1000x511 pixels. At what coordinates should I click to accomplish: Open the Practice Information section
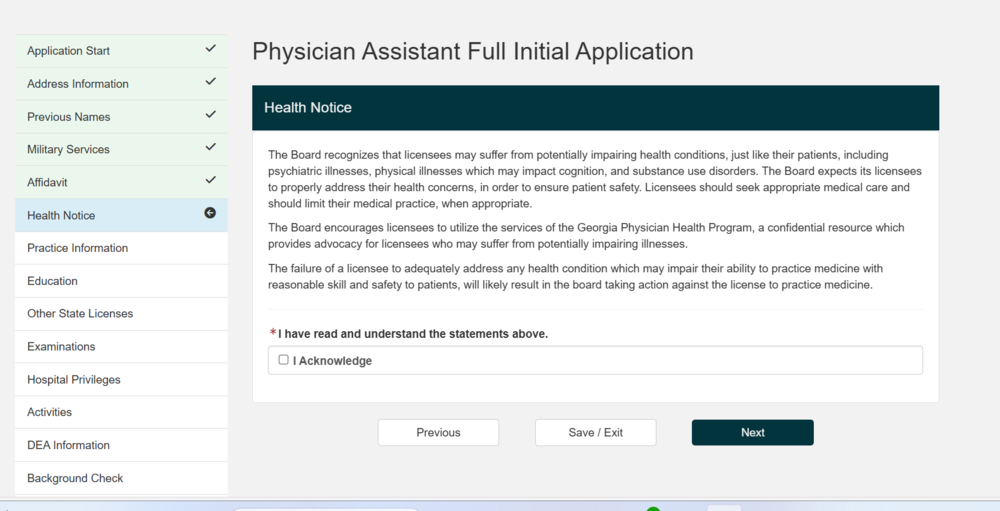click(x=121, y=248)
